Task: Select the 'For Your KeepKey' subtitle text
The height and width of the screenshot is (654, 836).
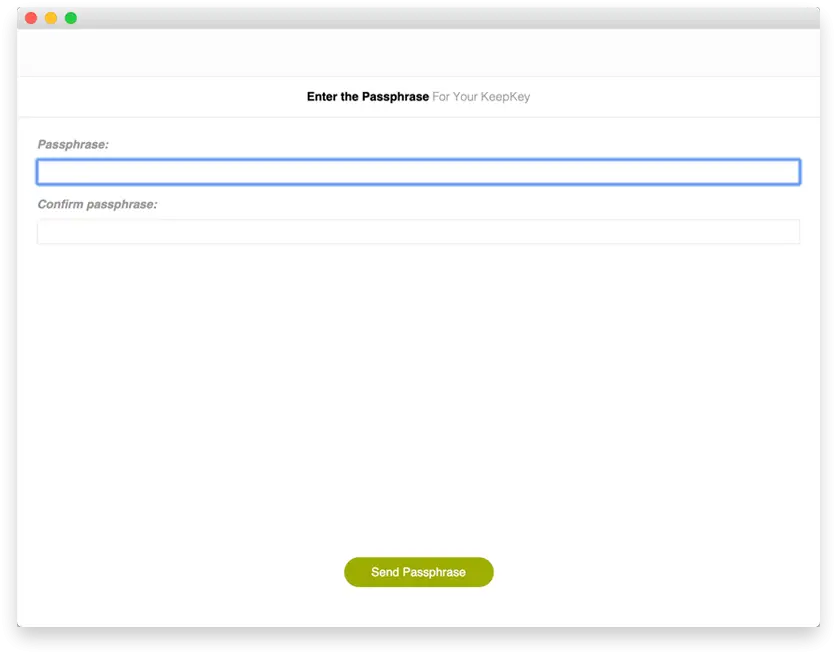Action: point(481,97)
